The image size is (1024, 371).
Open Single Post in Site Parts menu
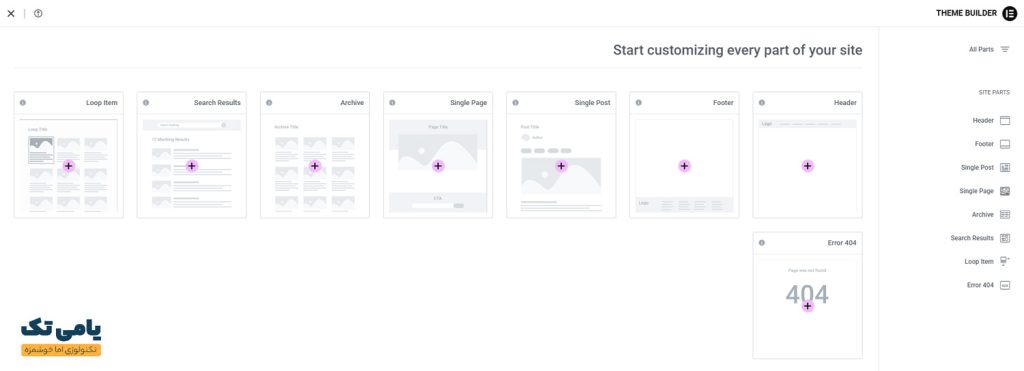[978, 168]
